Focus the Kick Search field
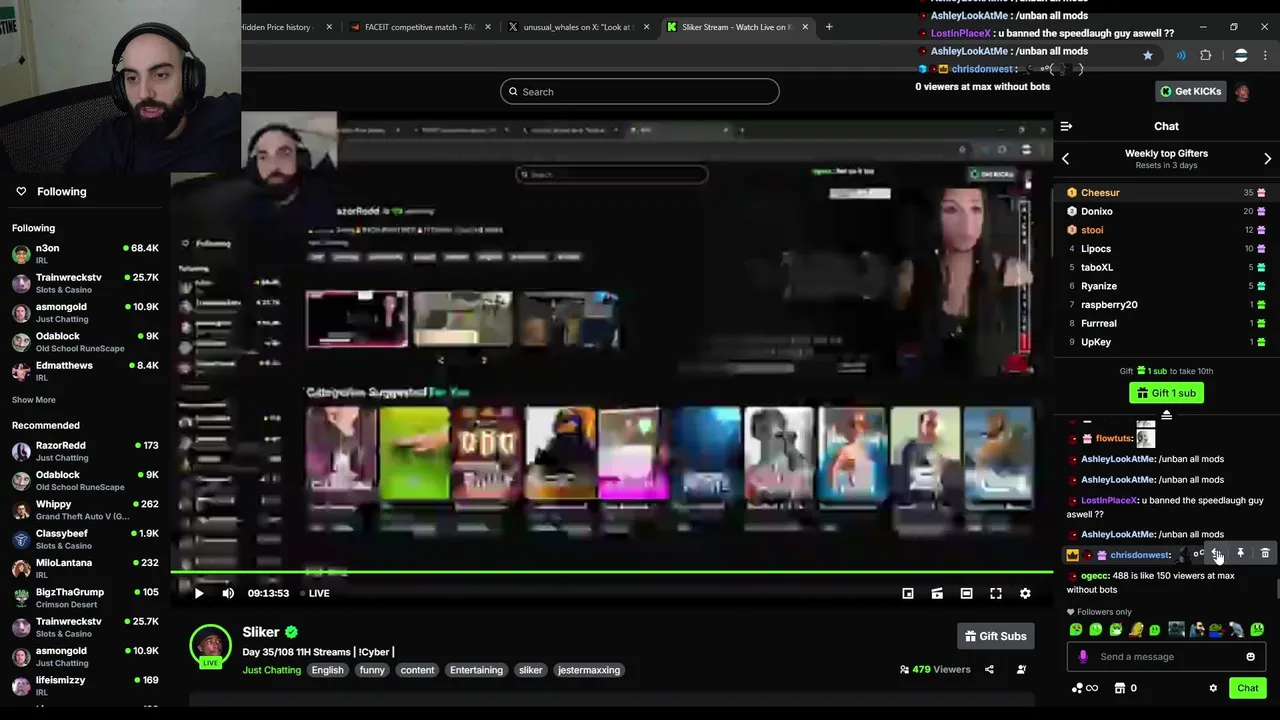This screenshot has width=1280, height=720. coord(640,92)
